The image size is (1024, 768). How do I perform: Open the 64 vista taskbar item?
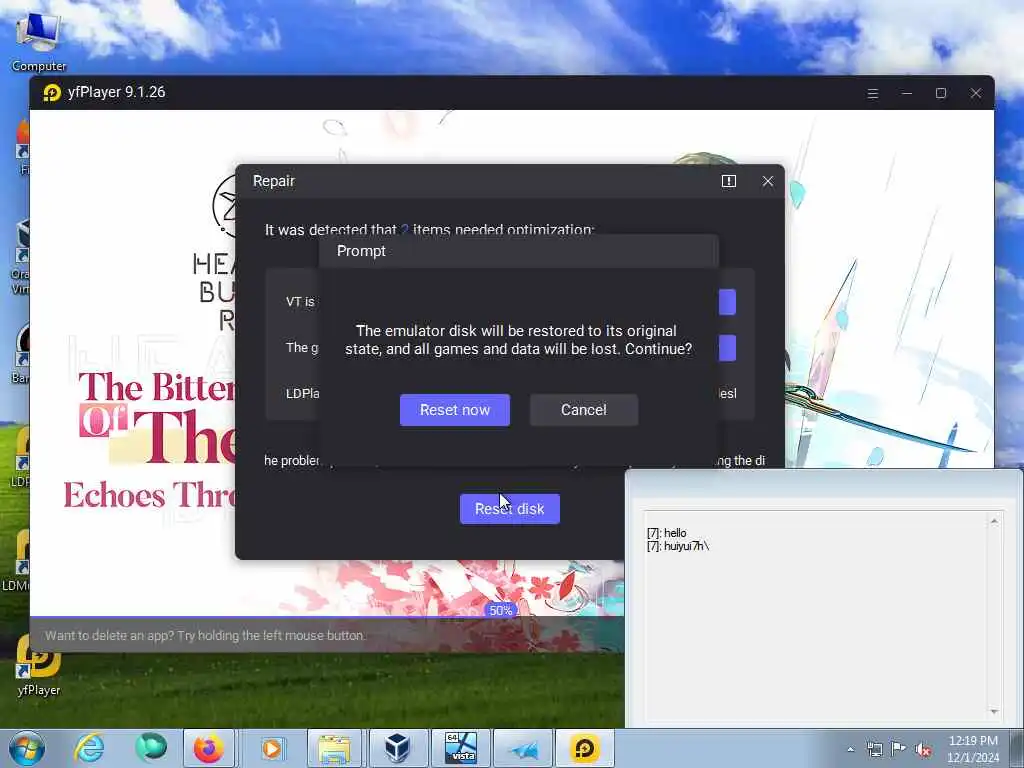point(460,748)
